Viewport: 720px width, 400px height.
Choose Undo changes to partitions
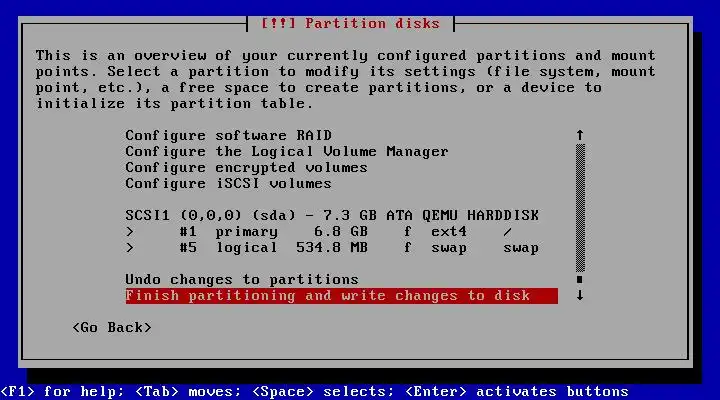pos(242,279)
